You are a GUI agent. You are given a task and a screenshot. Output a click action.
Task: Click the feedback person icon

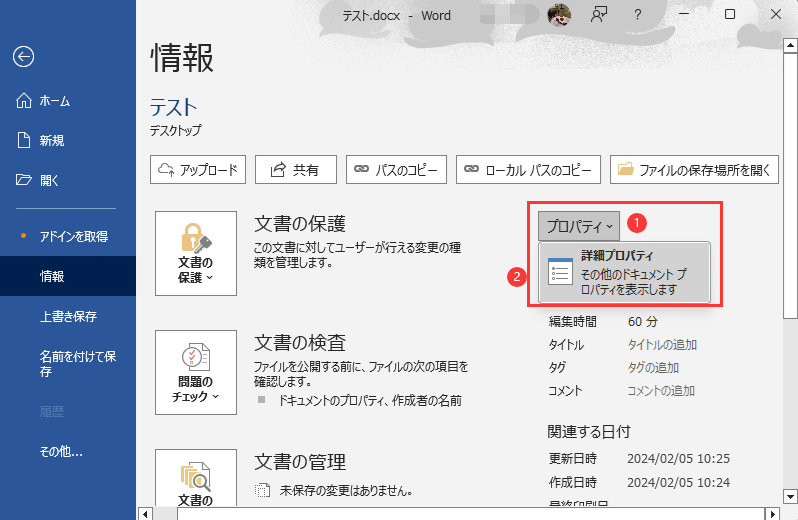[598, 15]
